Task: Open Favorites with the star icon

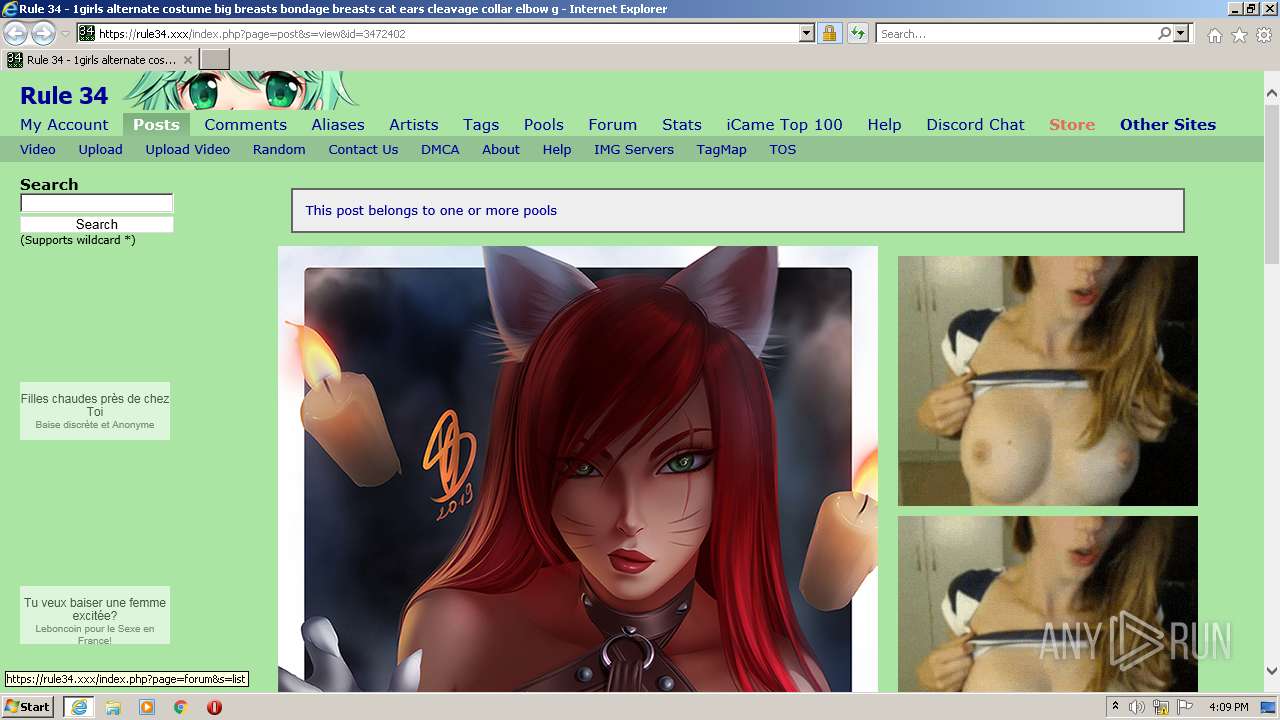Action: pyautogui.click(x=1239, y=35)
